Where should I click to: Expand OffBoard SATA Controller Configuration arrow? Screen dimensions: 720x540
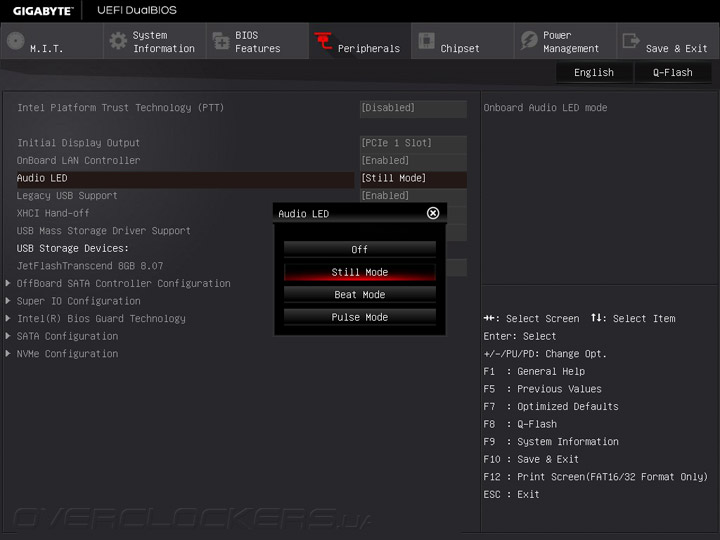(8, 283)
